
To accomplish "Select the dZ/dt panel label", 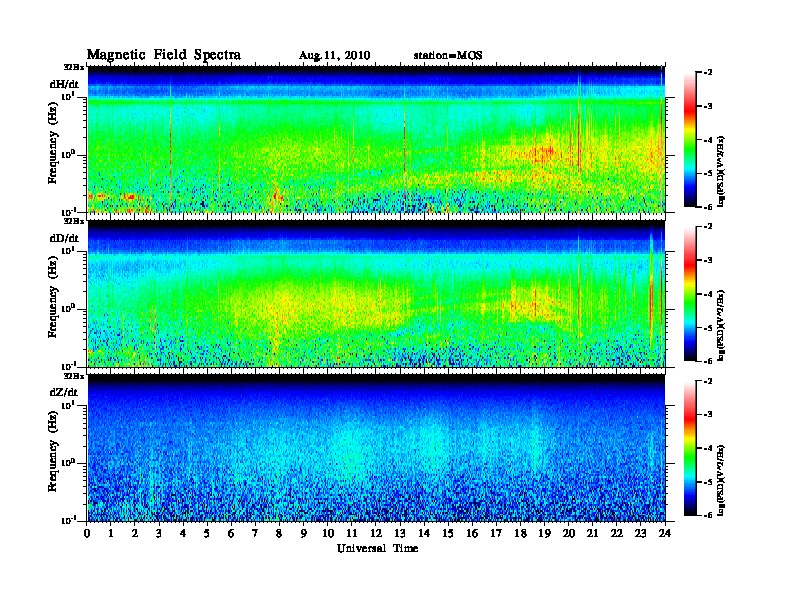I will click(64, 392).
